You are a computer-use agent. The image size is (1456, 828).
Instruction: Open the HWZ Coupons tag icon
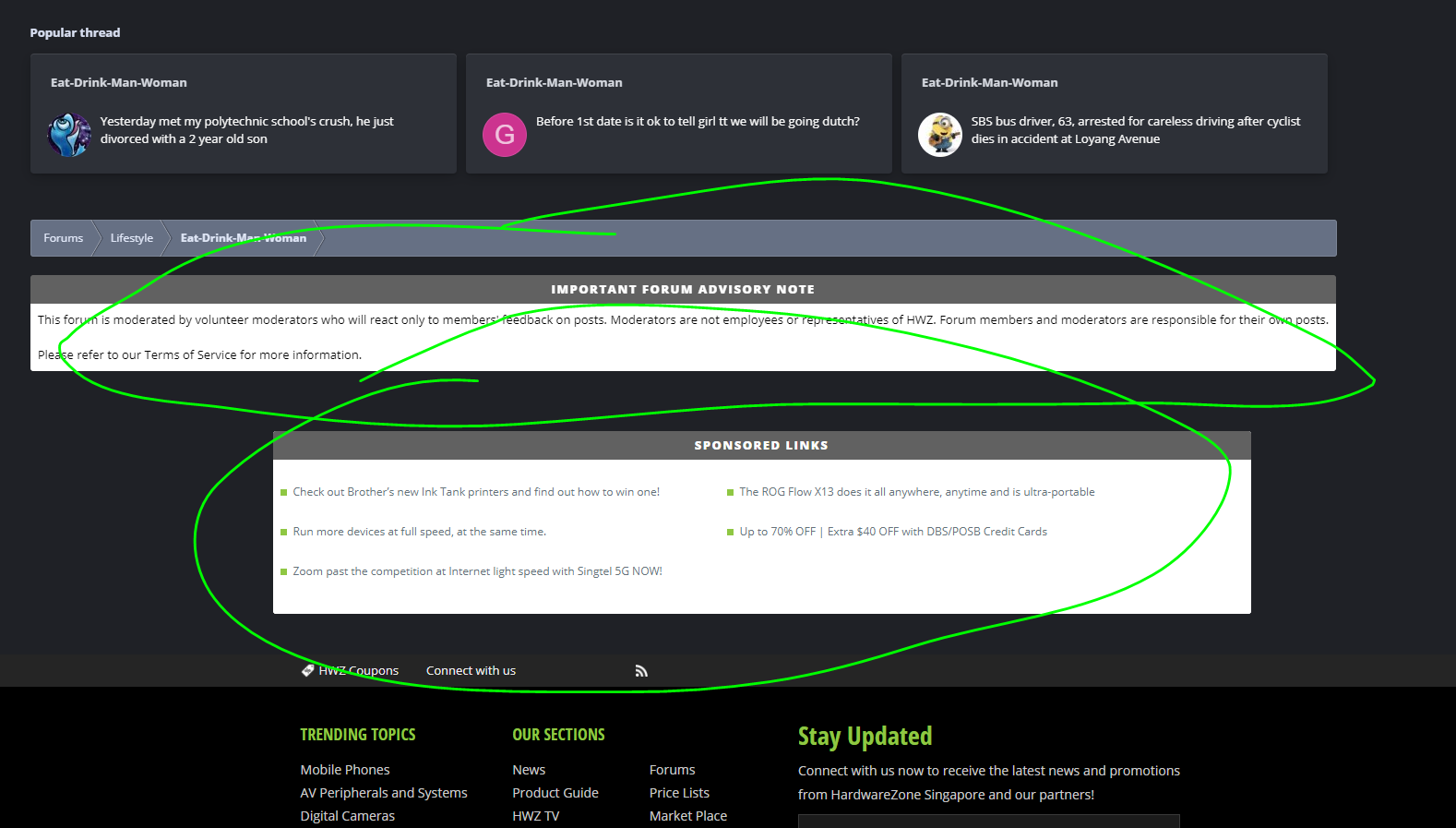(x=308, y=670)
